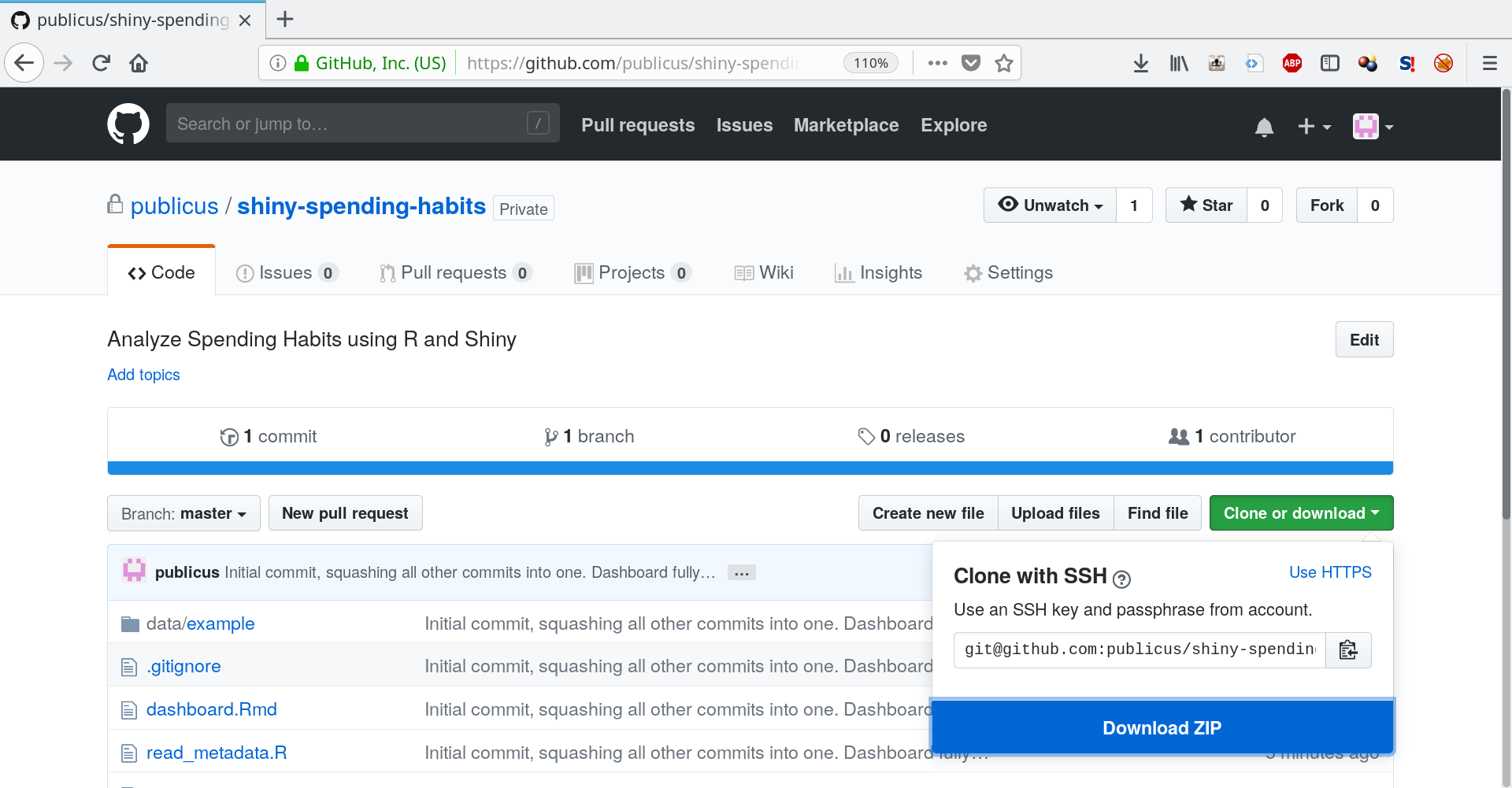Open the Insights tab
This screenshot has height=788, width=1512.
[x=878, y=272]
